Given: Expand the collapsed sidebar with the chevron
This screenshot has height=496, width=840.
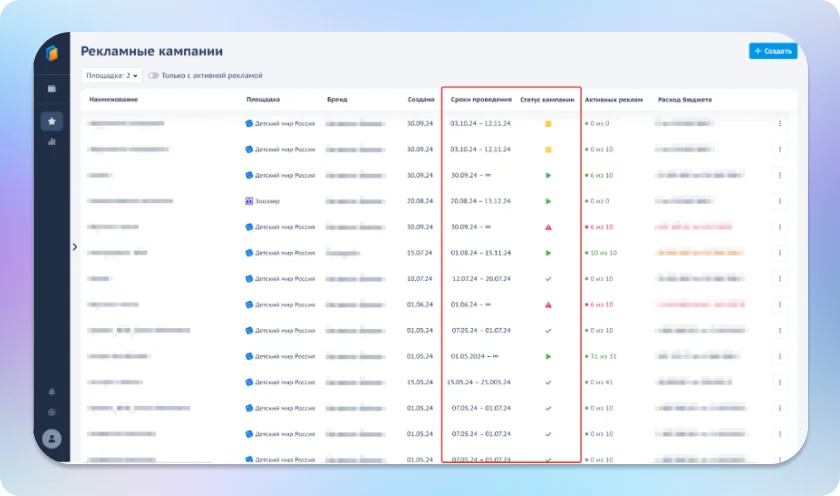Looking at the screenshot, I should (75, 246).
